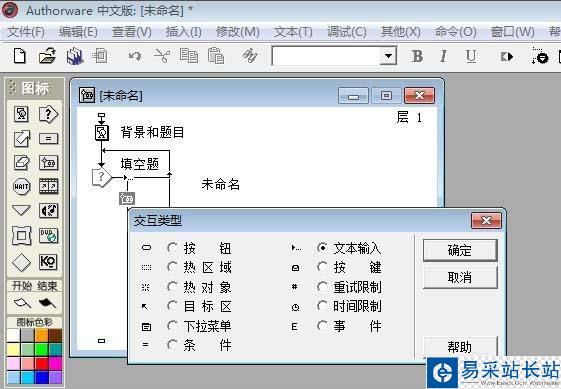Image resolution: width=561 pixels, height=389 pixels.
Task: Select the 重试限制 radio button
Action: [x=322, y=286]
